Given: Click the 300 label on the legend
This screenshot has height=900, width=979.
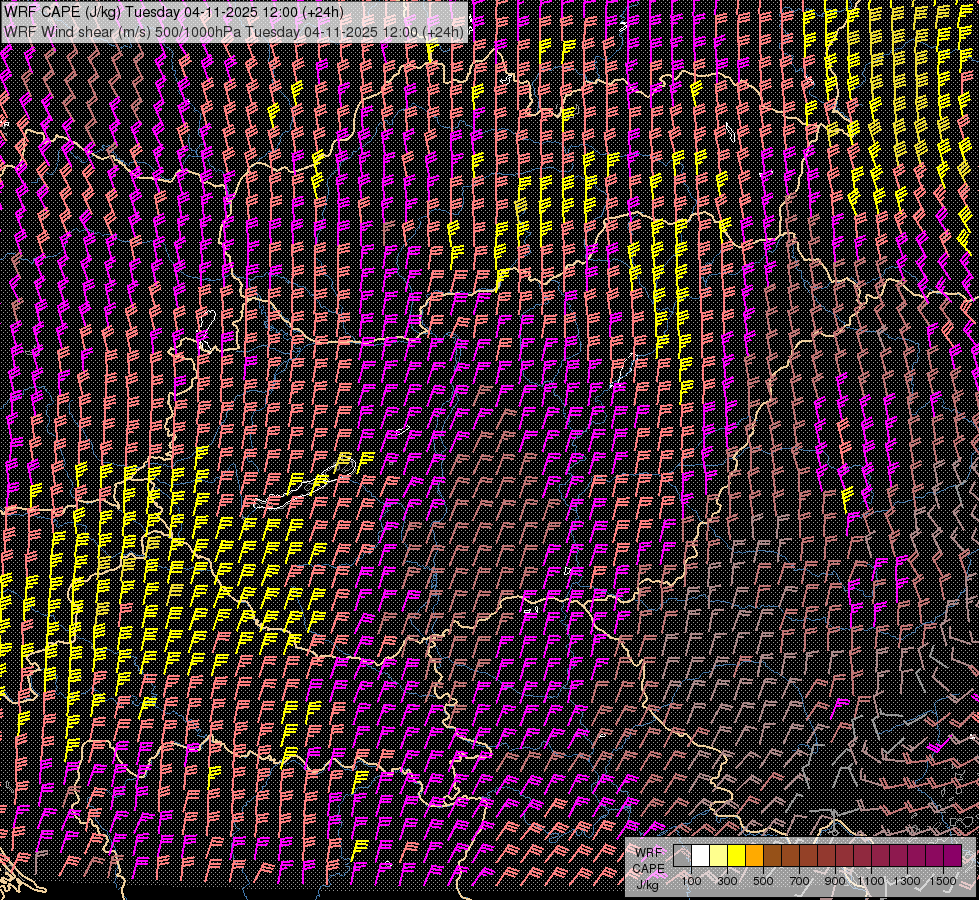Looking at the screenshot, I should pyautogui.click(x=727, y=881).
